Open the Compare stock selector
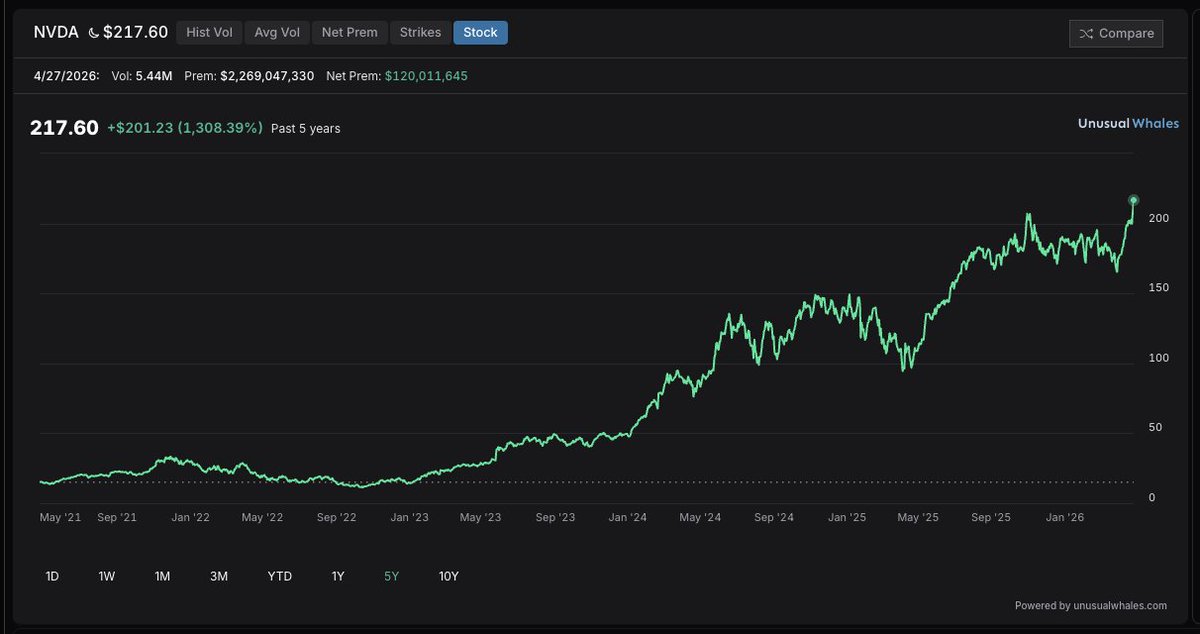This screenshot has height=634, width=1200. point(1116,33)
